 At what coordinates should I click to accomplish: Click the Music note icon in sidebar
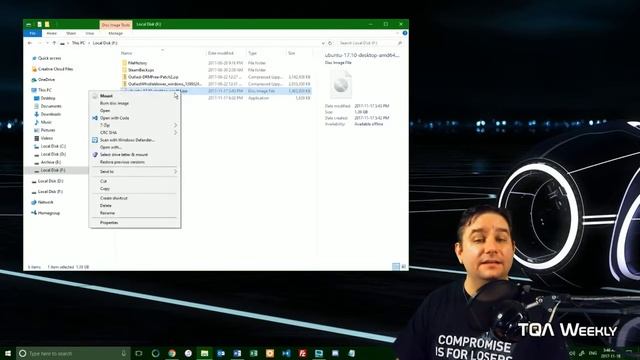point(36,122)
